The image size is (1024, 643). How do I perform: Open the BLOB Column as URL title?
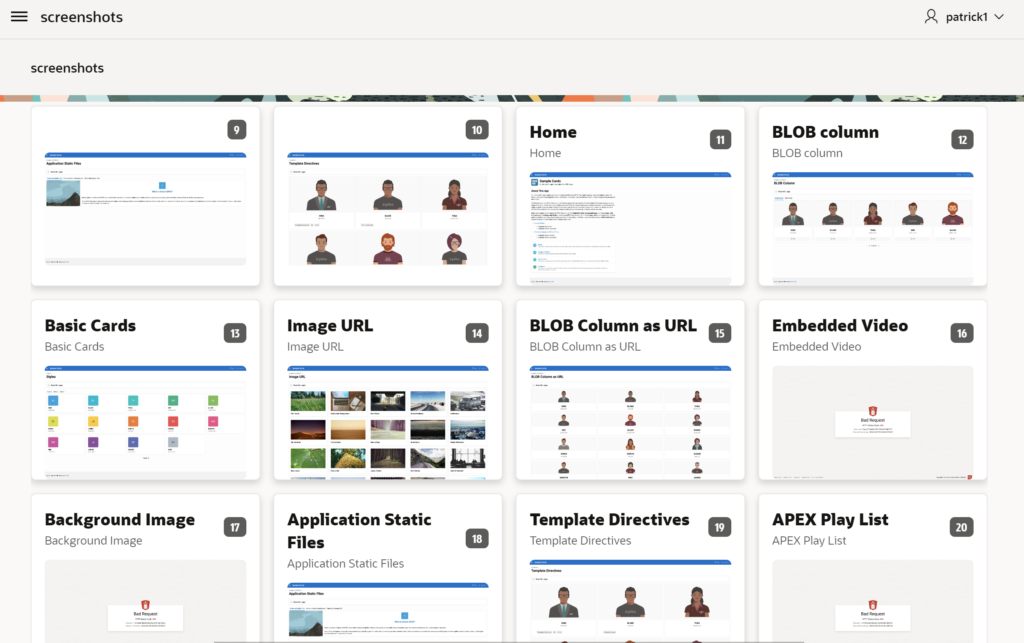pyautogui.click(x=613, y=326)
